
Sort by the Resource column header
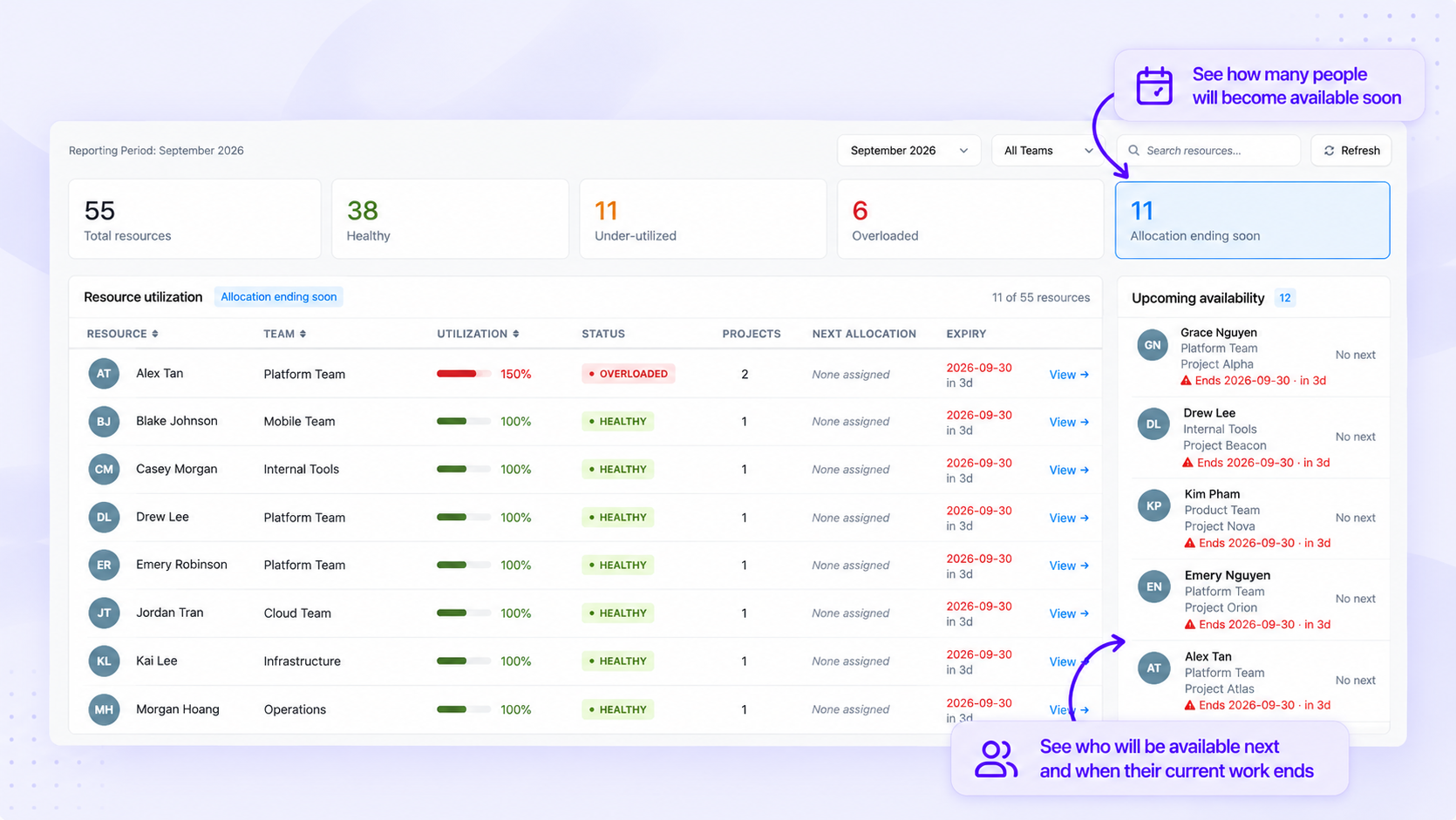(122, 334)
